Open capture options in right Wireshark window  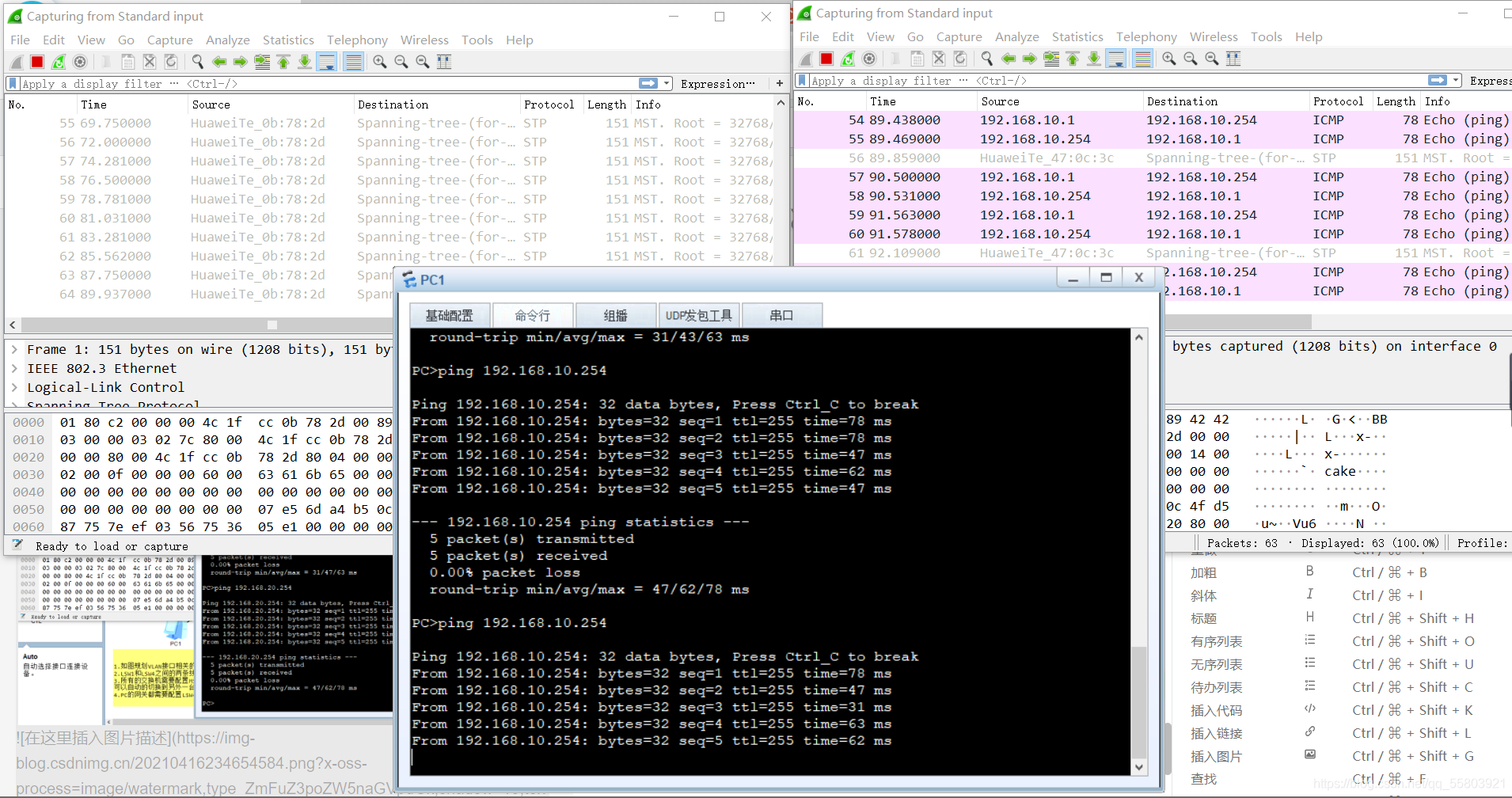pyautogui.click(x=869, y=59)
